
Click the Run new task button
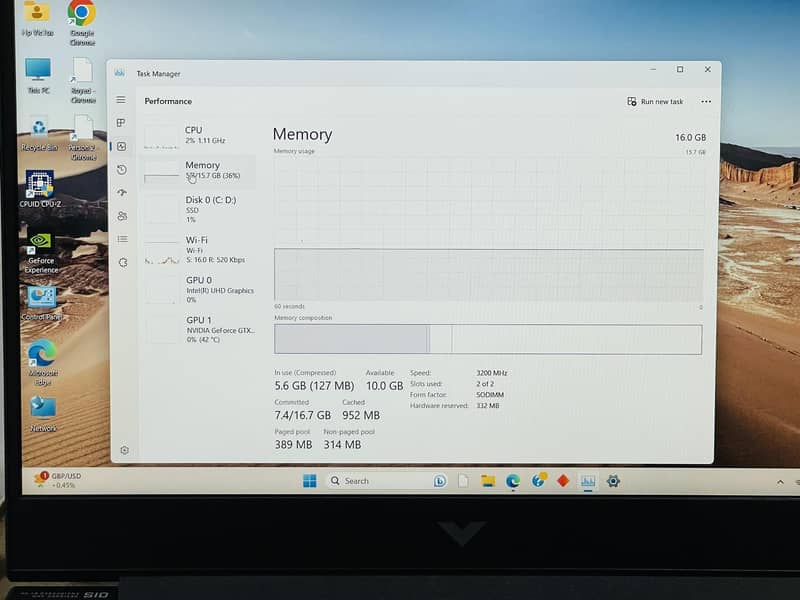click(x=655, y=102)
